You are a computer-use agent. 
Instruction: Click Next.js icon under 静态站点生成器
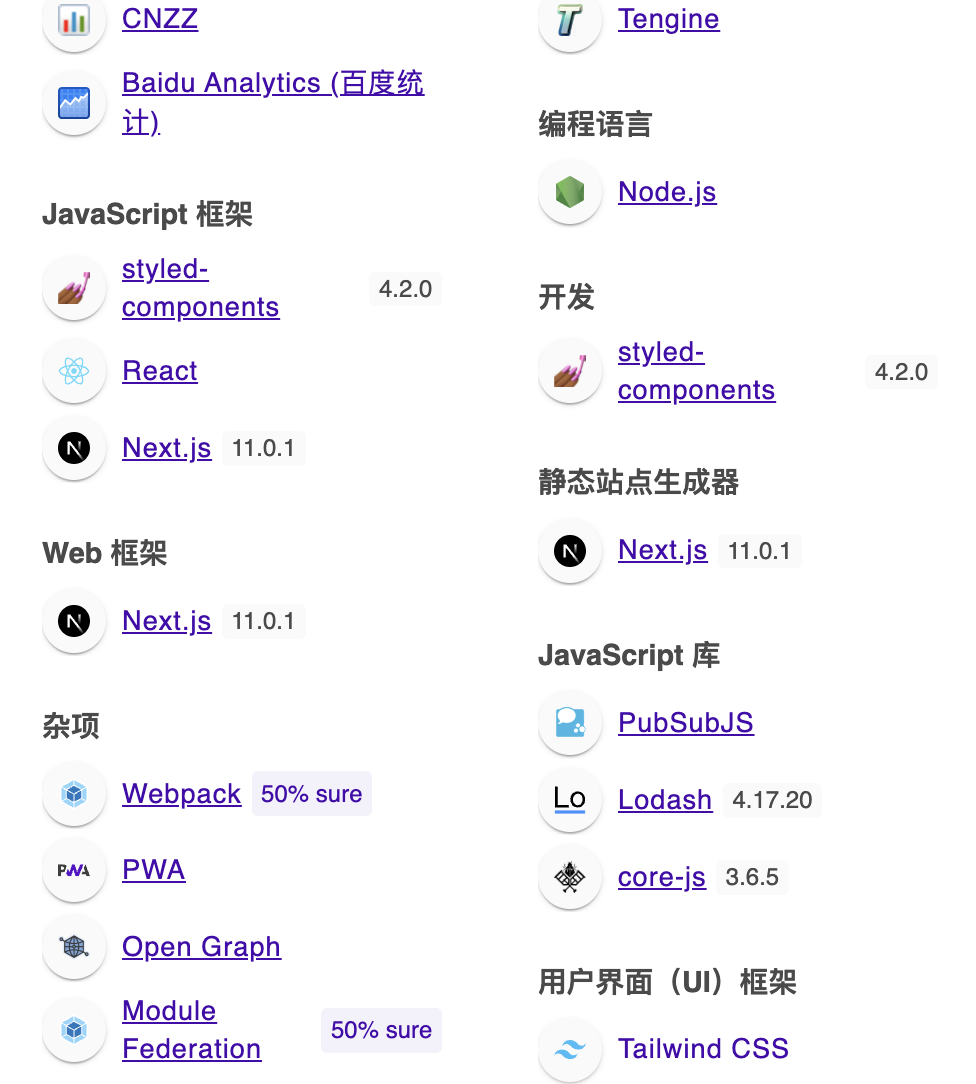pyautogui.click(x=570, y=551)
